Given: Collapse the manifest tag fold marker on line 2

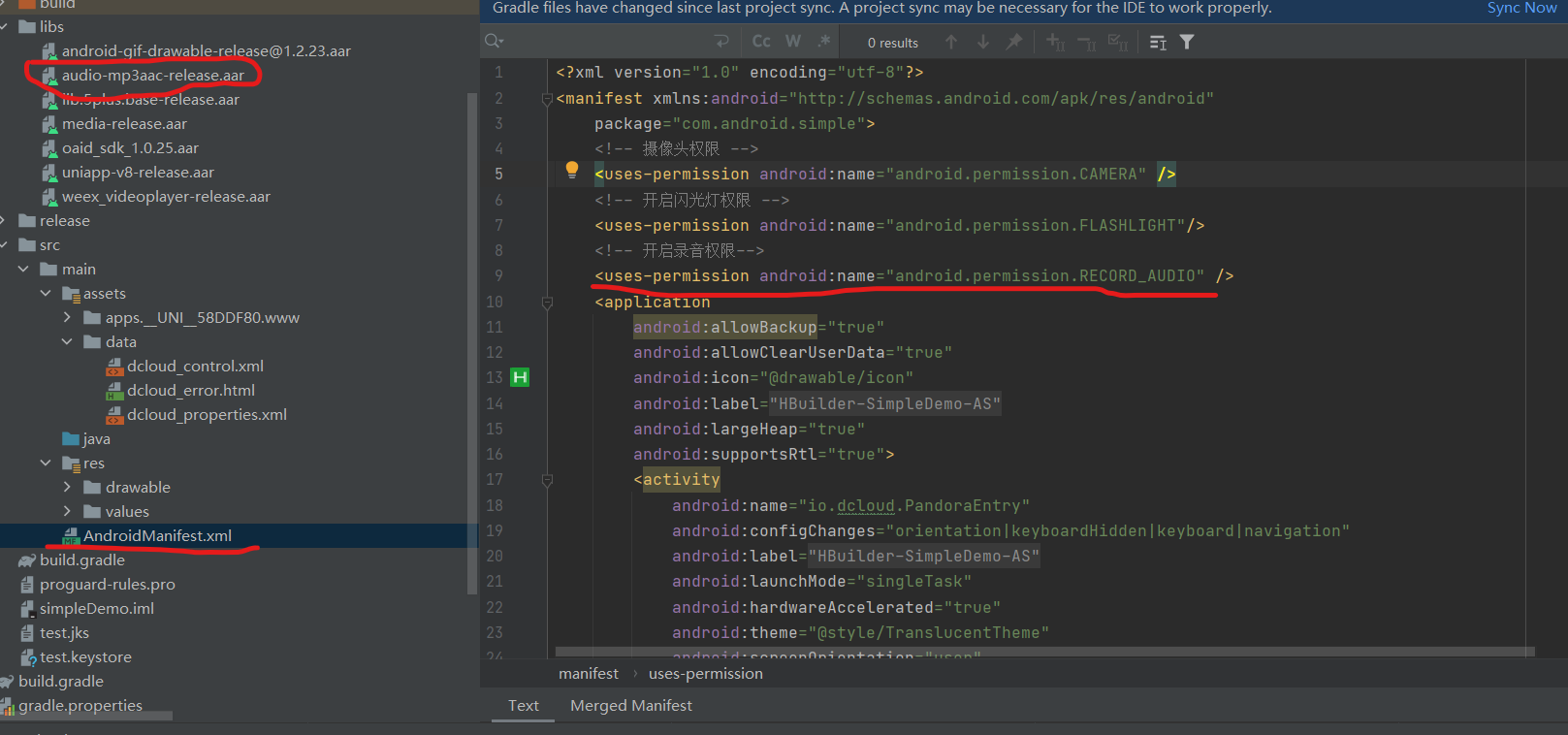Looking at the screenshot, I should 547,99.
